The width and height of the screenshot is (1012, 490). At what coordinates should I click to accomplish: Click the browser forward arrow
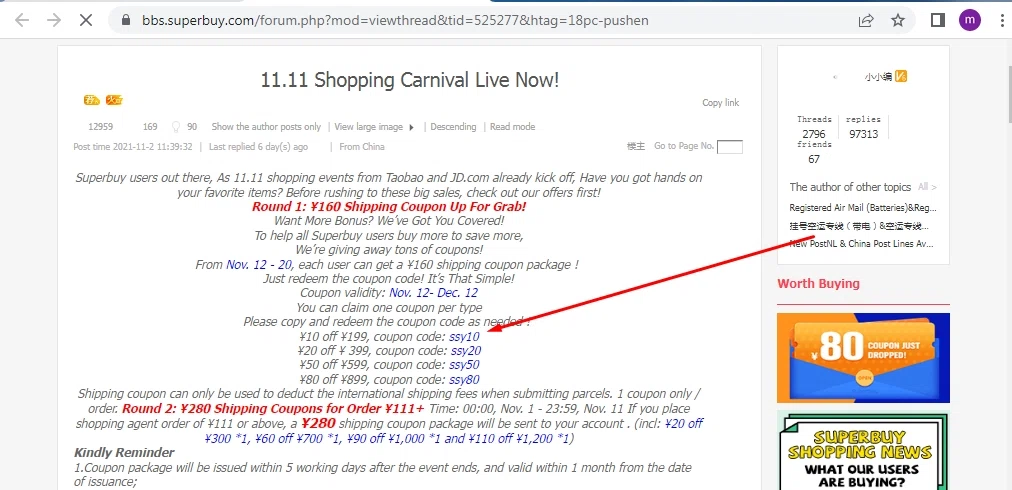click(54, 20)
